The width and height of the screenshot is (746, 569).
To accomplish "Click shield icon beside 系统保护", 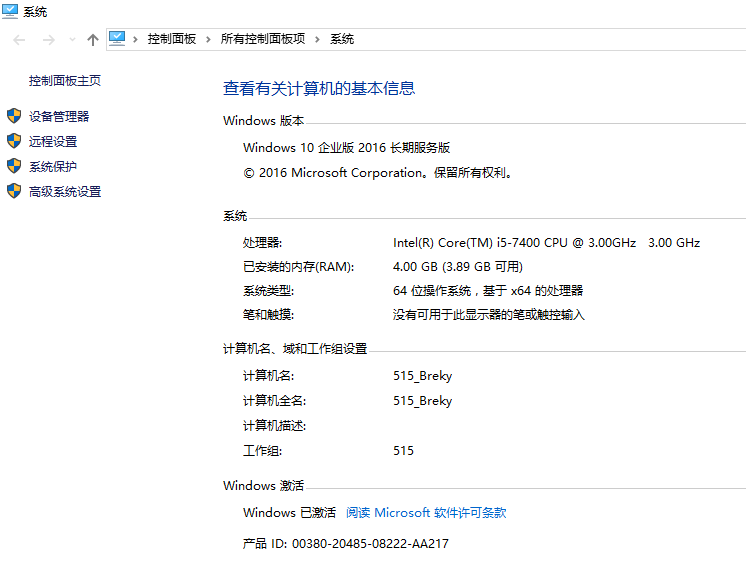I will 14,166.
